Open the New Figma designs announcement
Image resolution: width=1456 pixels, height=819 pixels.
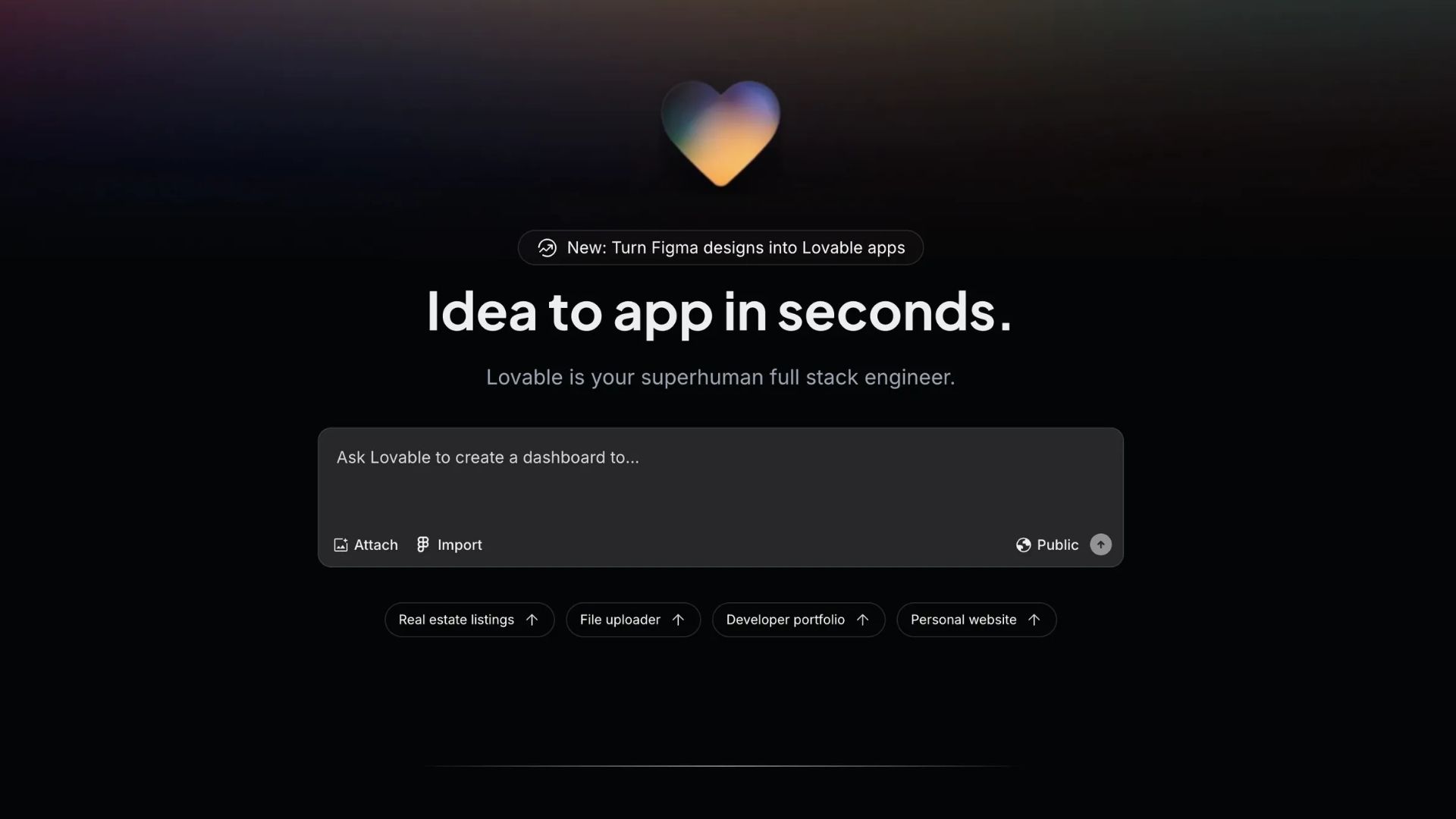pos(720,248)
